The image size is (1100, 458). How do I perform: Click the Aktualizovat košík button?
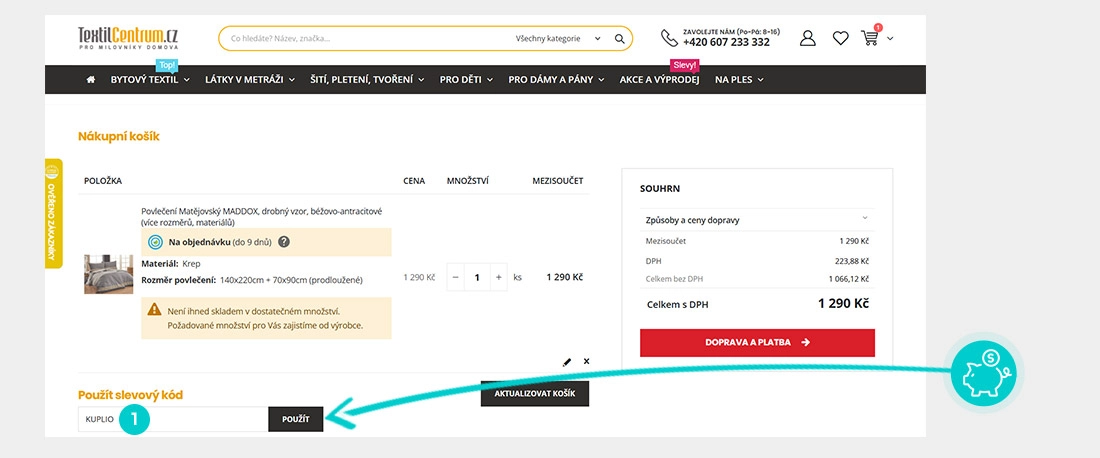click(x=535, y=393)
